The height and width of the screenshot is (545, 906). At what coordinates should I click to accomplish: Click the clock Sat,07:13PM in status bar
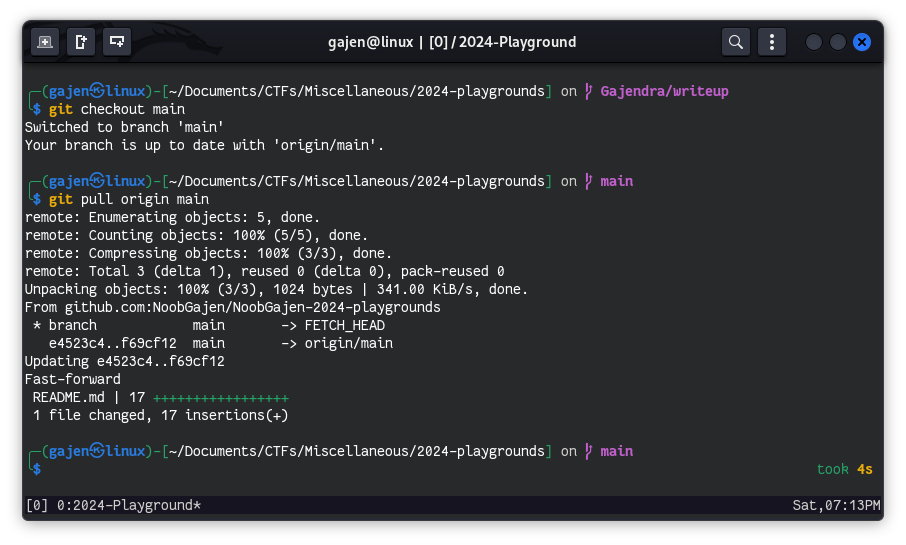836,505
